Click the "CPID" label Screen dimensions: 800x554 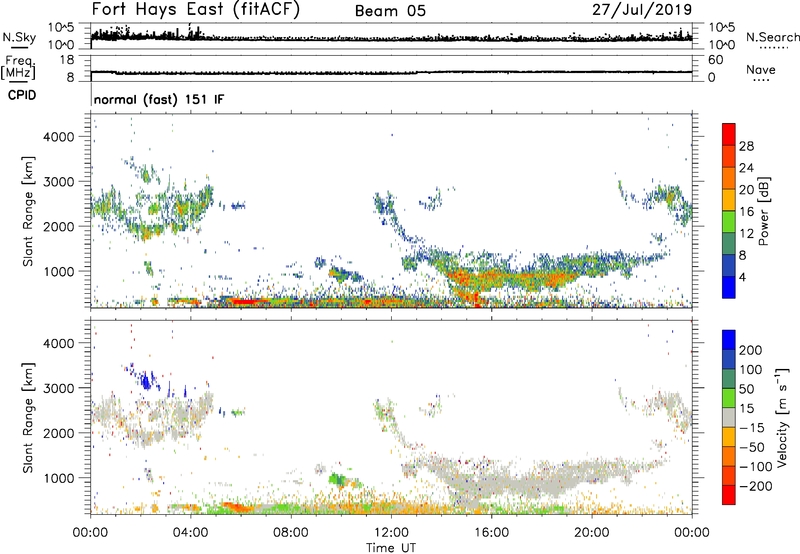click(22, 95)
